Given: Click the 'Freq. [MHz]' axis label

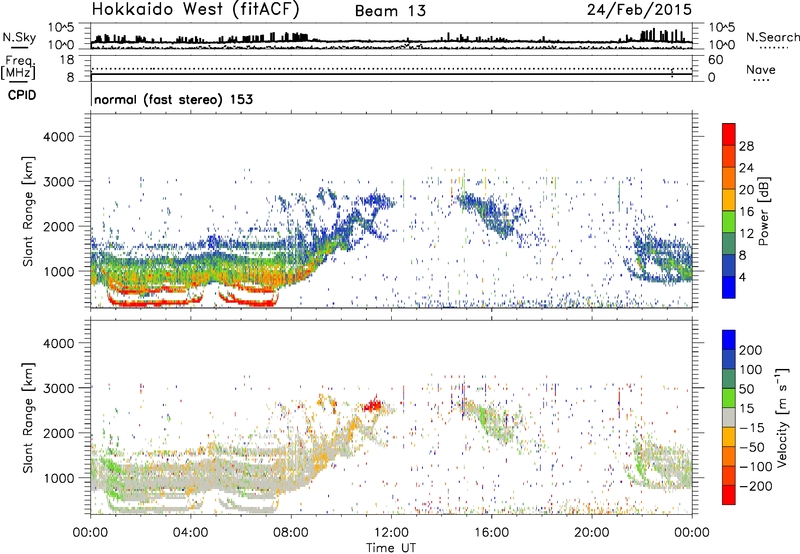Looking at the screenshot, I should [18, 67].
